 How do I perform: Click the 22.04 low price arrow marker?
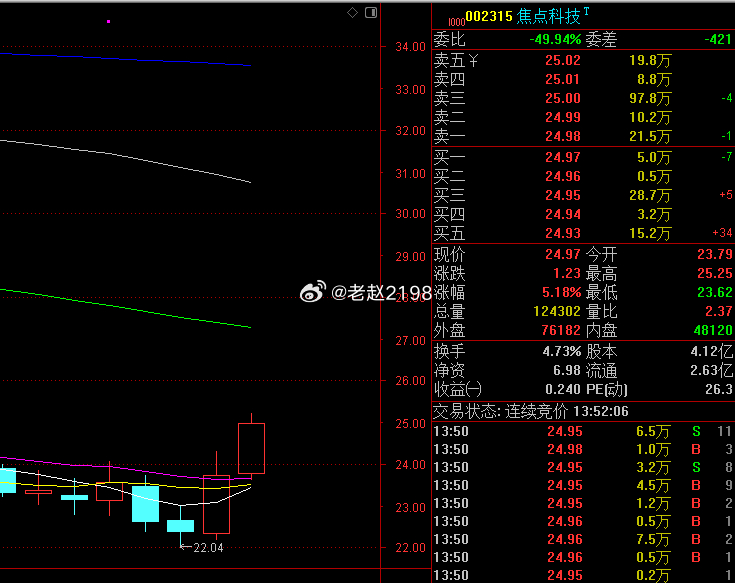click(202, 547)
